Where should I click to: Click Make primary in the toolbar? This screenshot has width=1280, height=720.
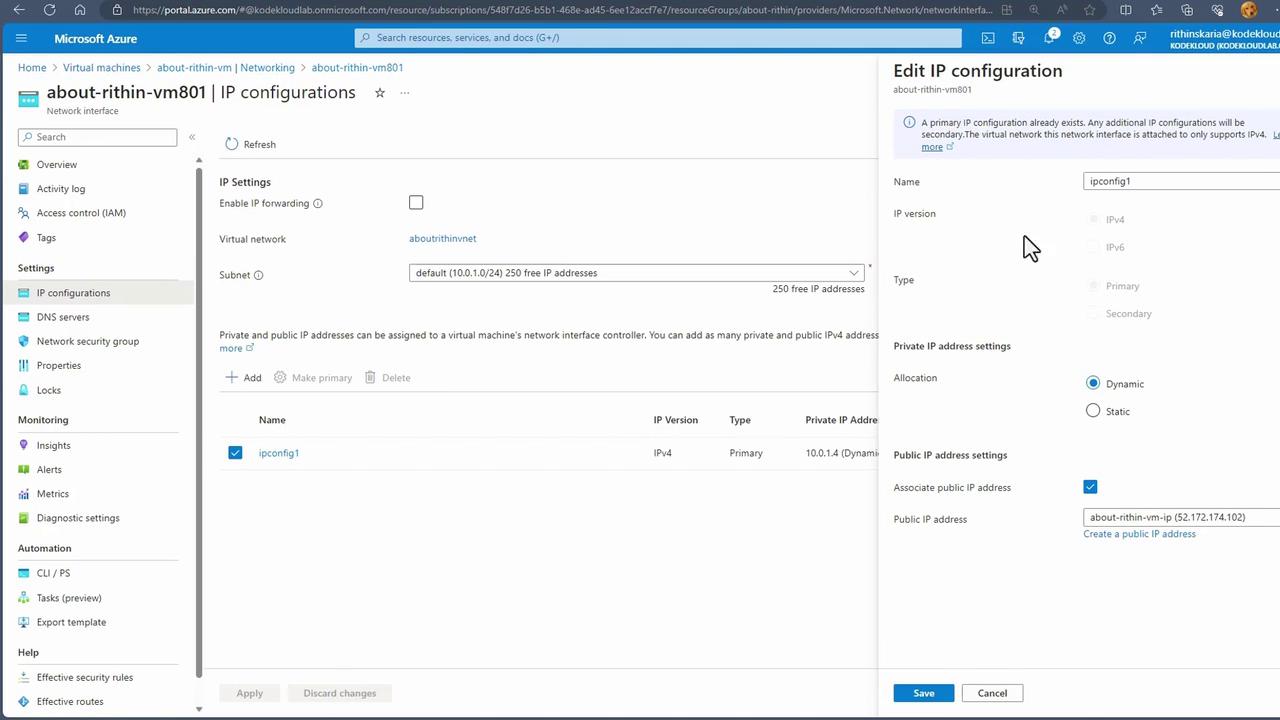(313, 378)
